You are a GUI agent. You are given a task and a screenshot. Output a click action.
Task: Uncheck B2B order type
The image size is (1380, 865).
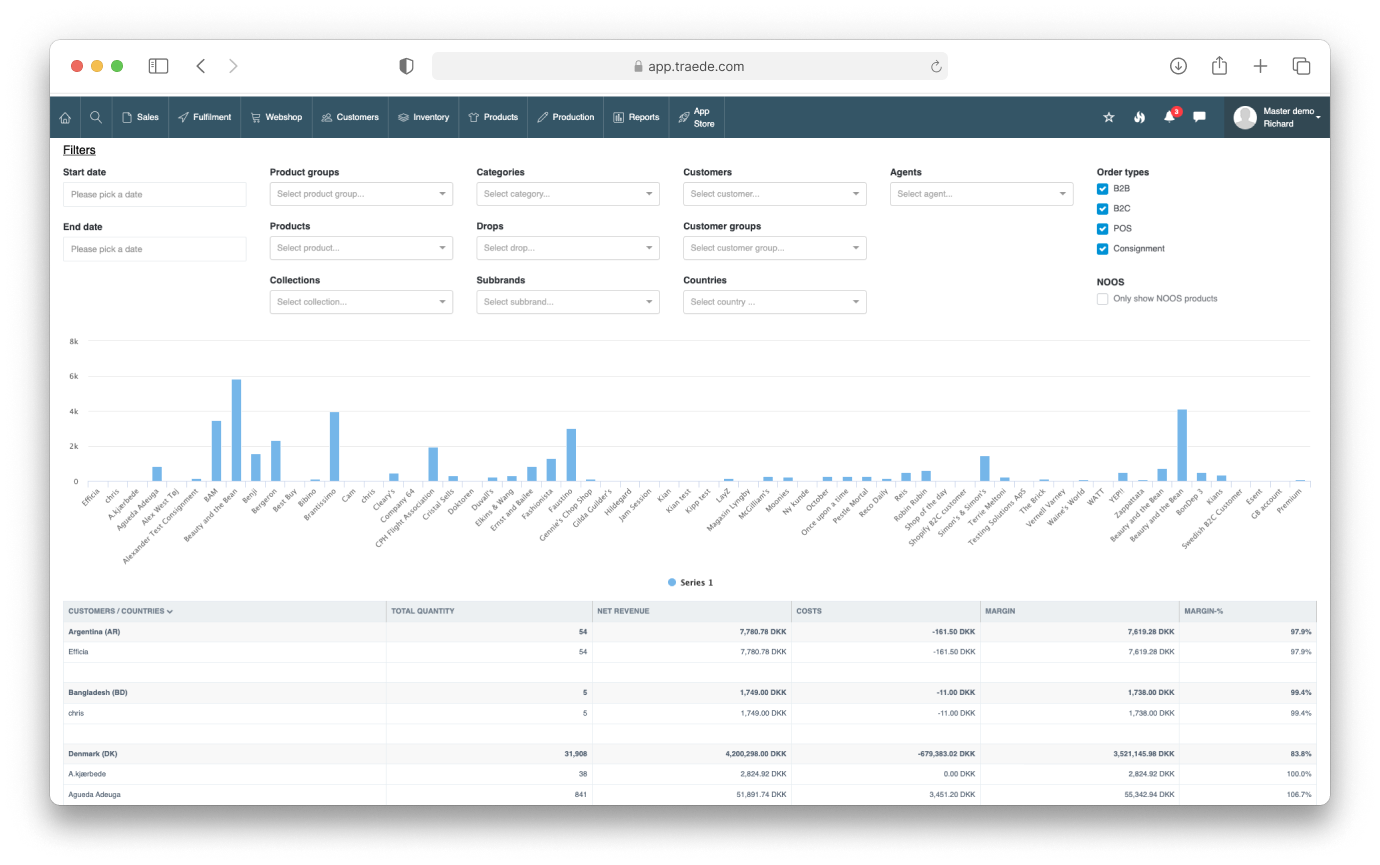pyautogui.click(x=1102, y=188)
